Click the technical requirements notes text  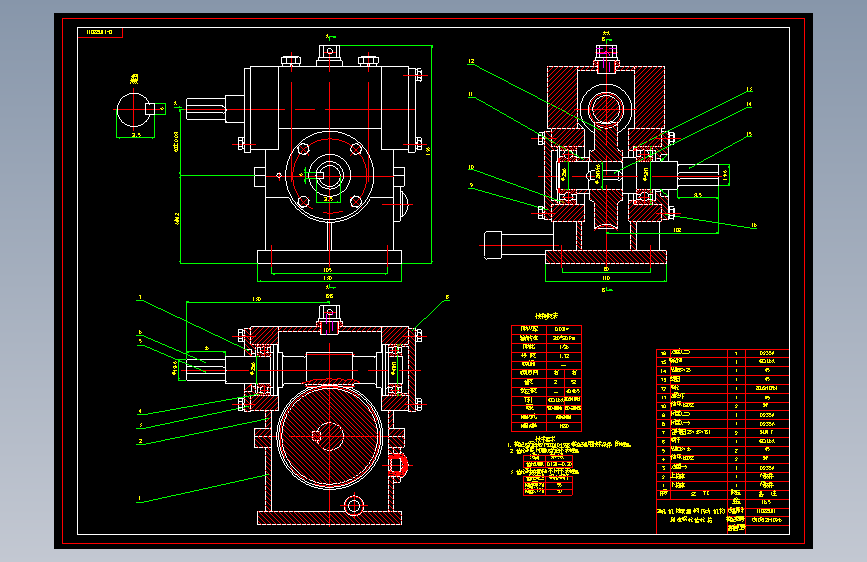[570, 468]
